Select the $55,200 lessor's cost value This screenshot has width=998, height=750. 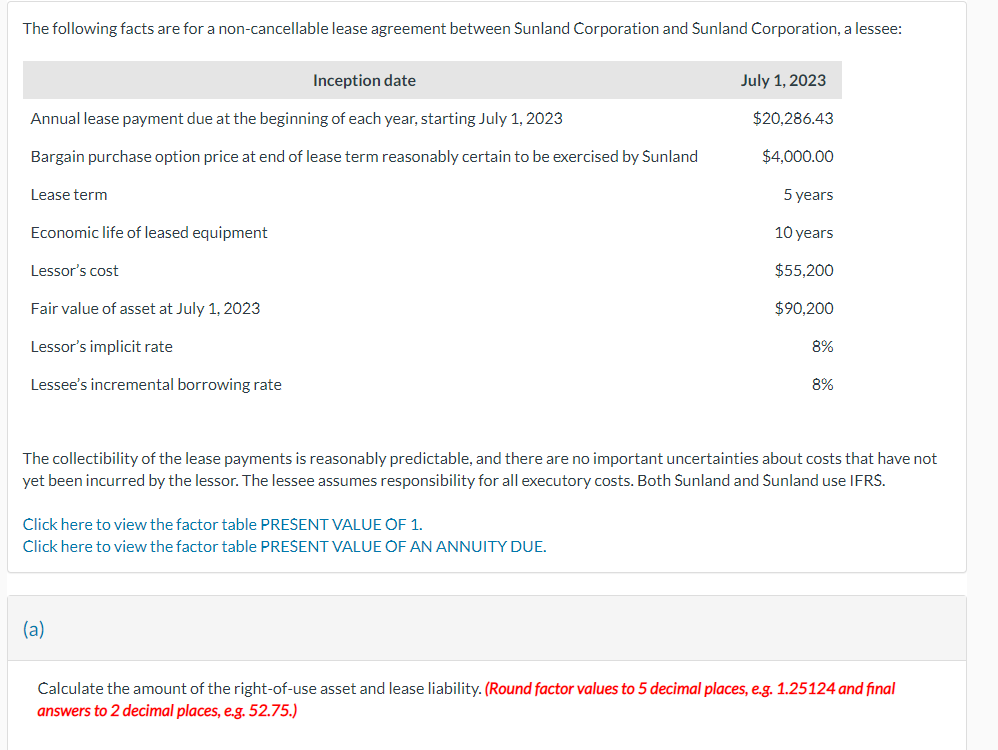coord(804,271)
